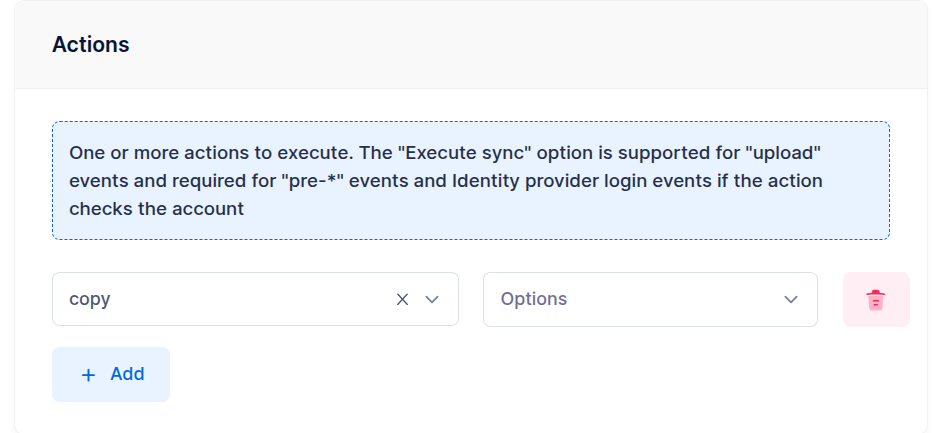Click the 'checks the account' text line
The width and height of the screenshot is (943, 433).
click(x=156, y=209)
